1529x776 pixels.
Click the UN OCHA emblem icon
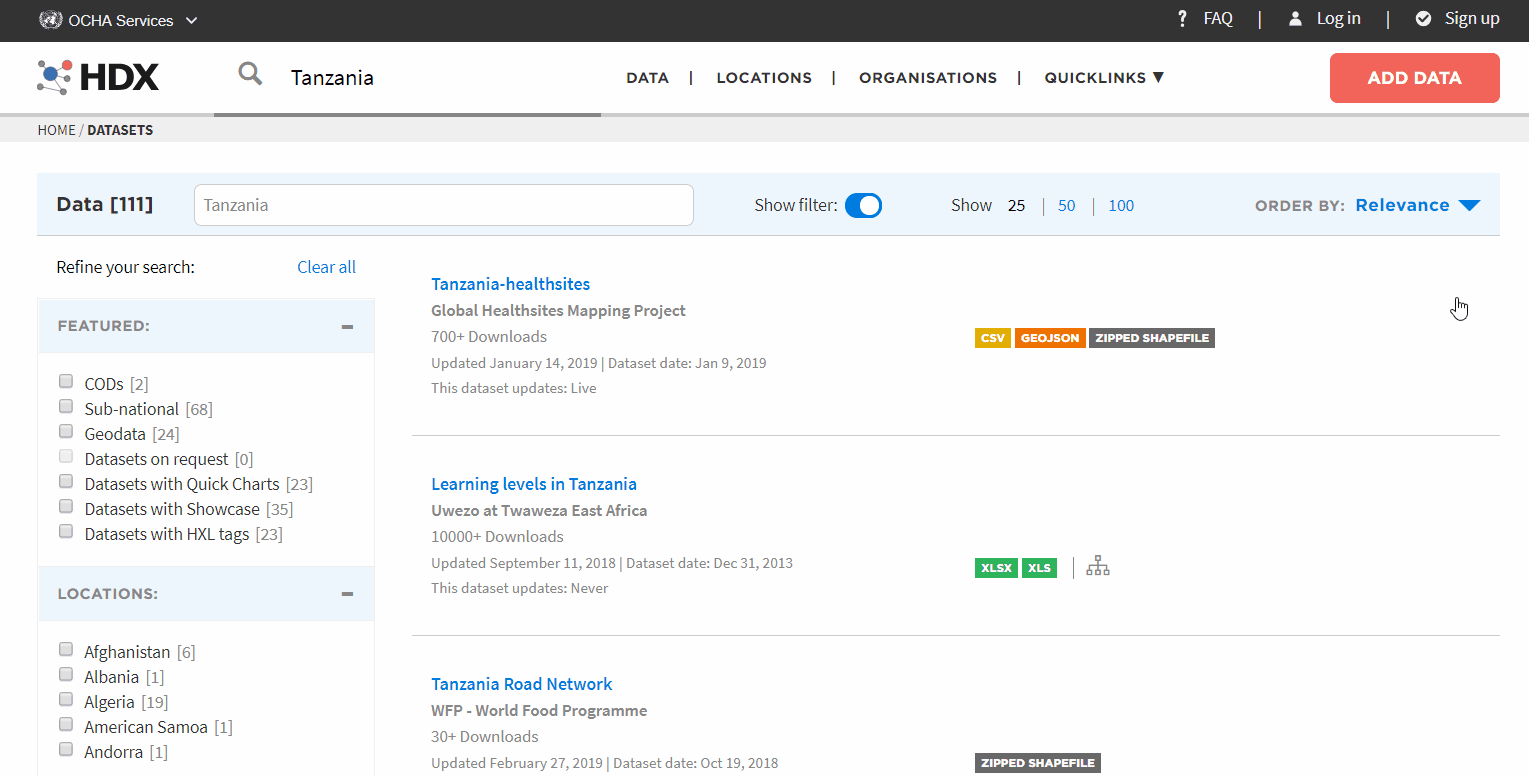coord(50,19)
